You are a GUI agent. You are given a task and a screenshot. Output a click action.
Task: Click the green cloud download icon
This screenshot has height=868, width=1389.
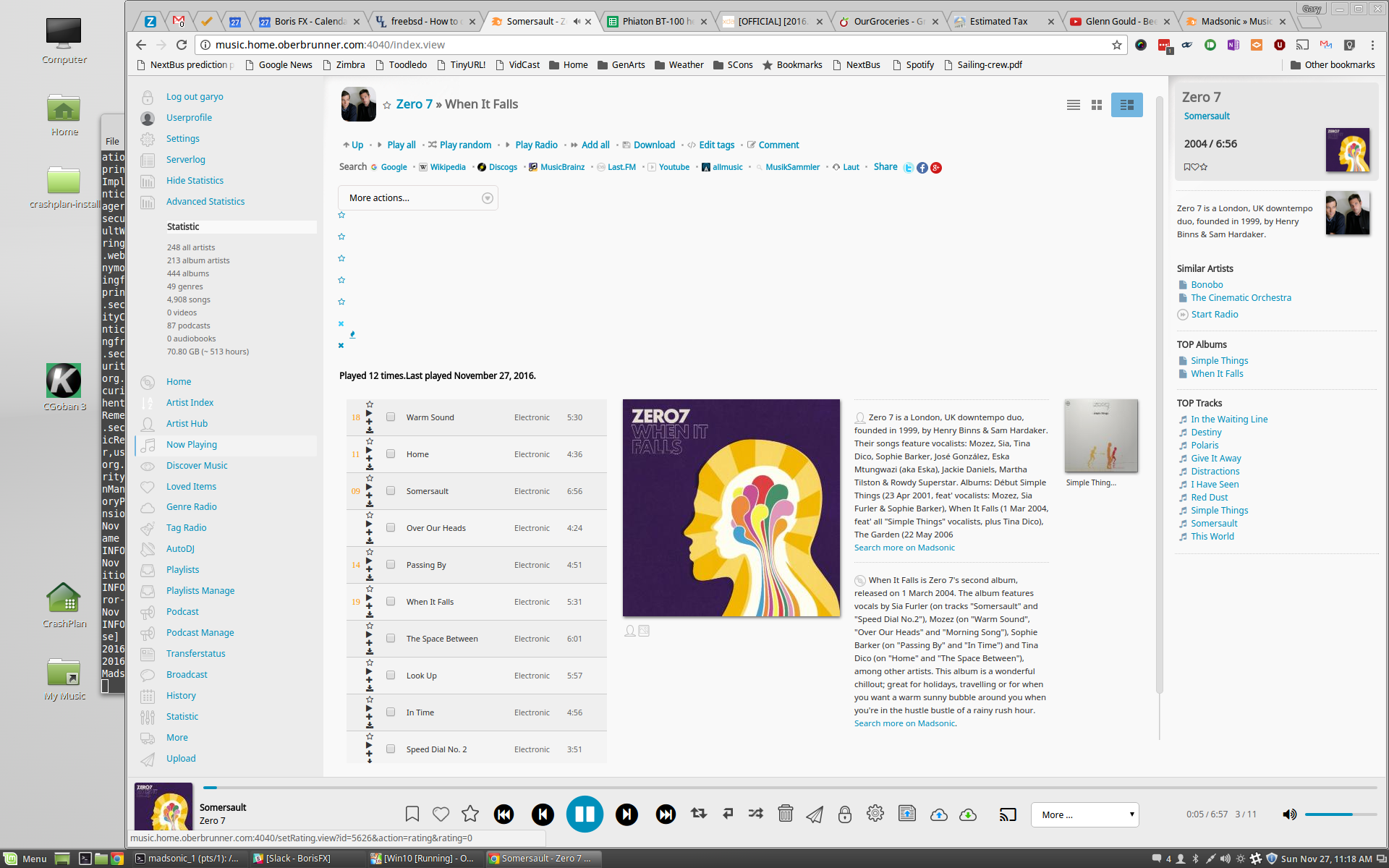[x=968, y=814]
